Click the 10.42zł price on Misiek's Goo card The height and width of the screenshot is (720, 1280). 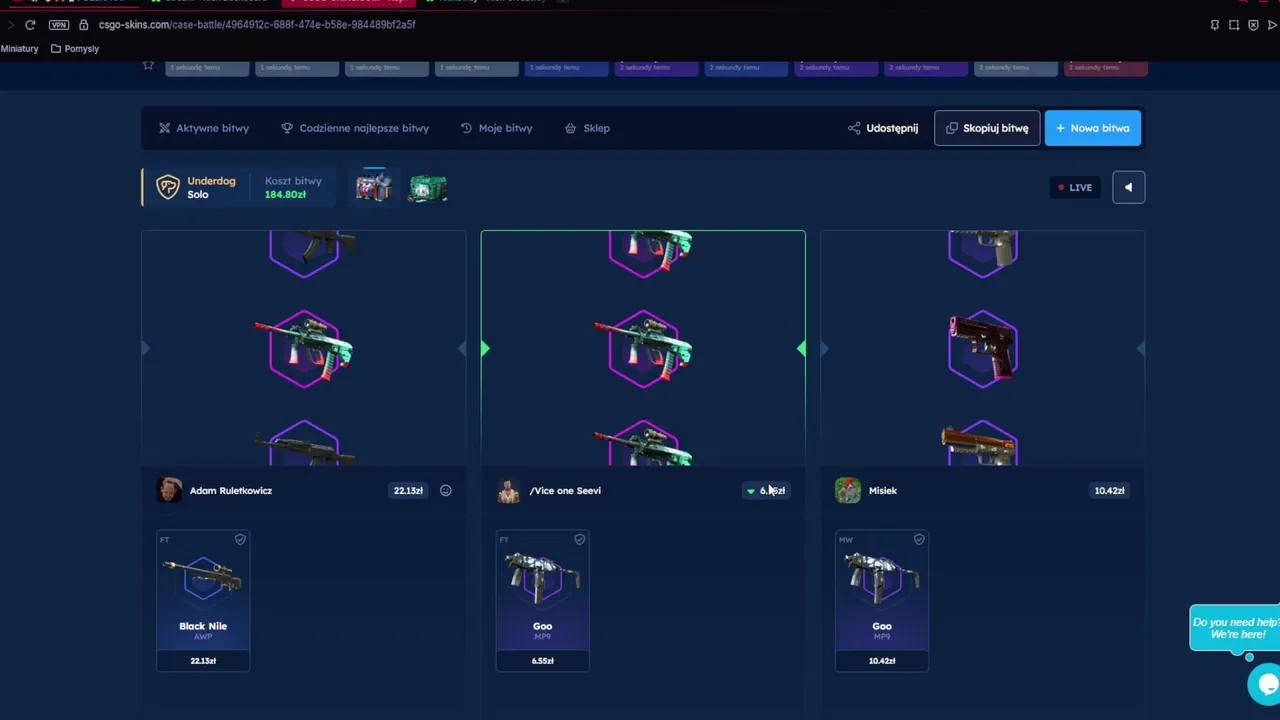click(x=882, y=660)
